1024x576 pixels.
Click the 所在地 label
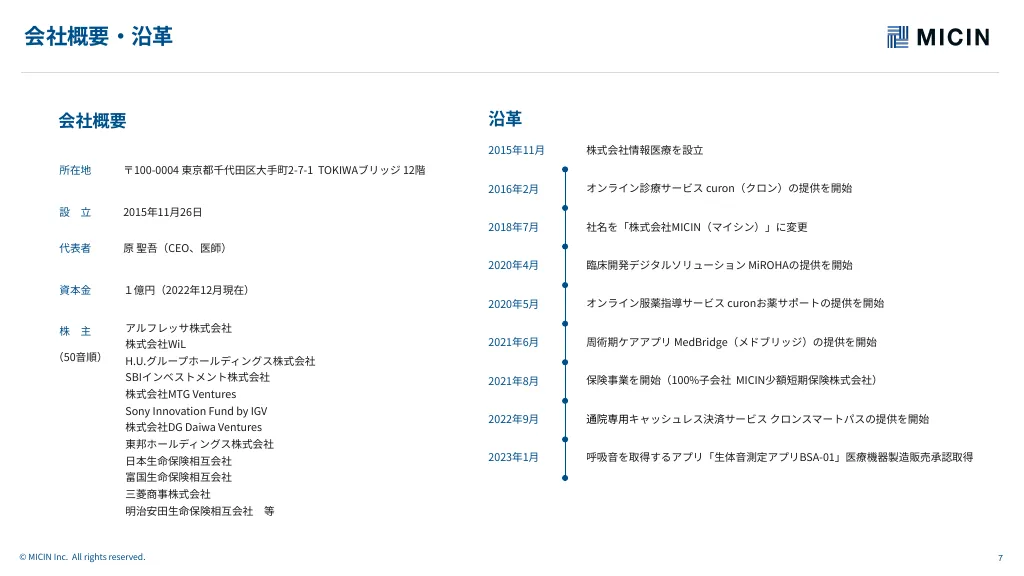click(75, 170)
